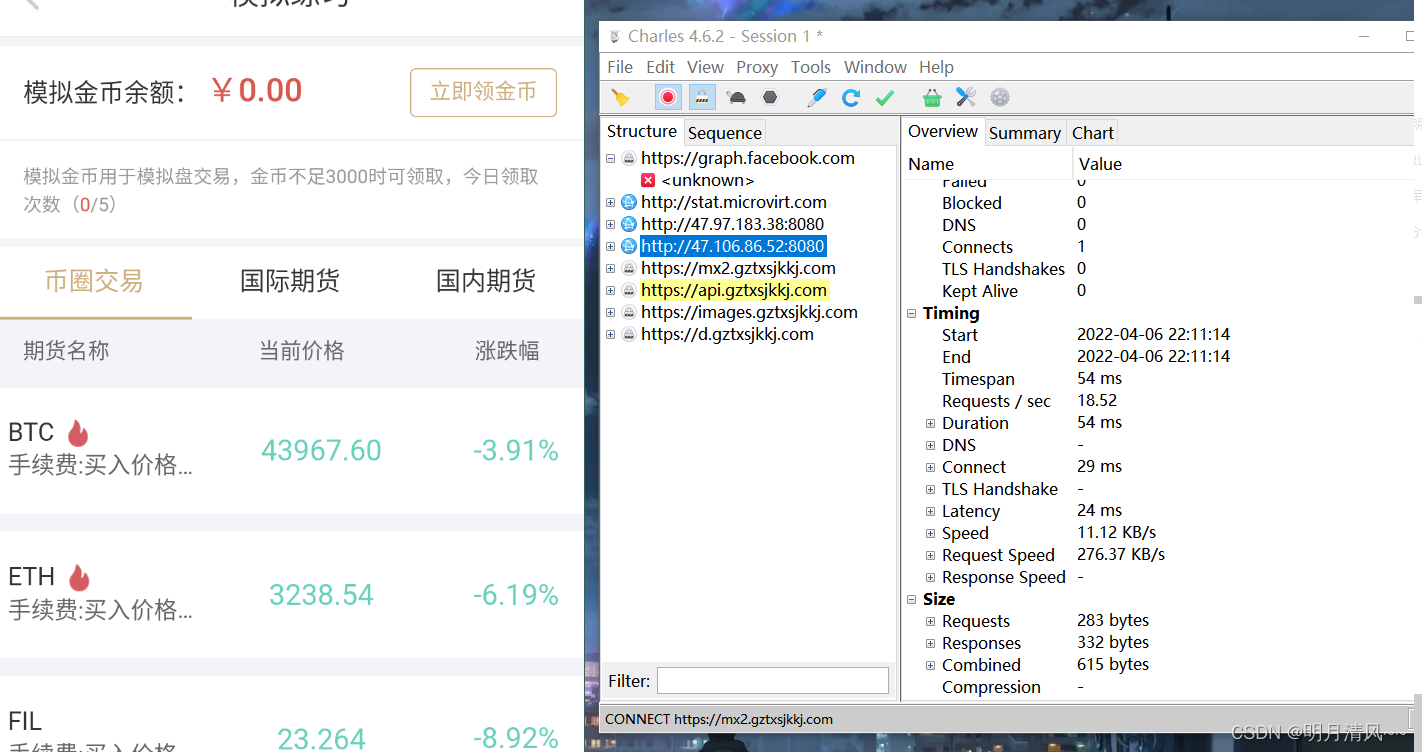The width and height of the screenshot is (1422, 752).
Task: Expand the stat.microvirt.com host node
Action: pos(611,202)
